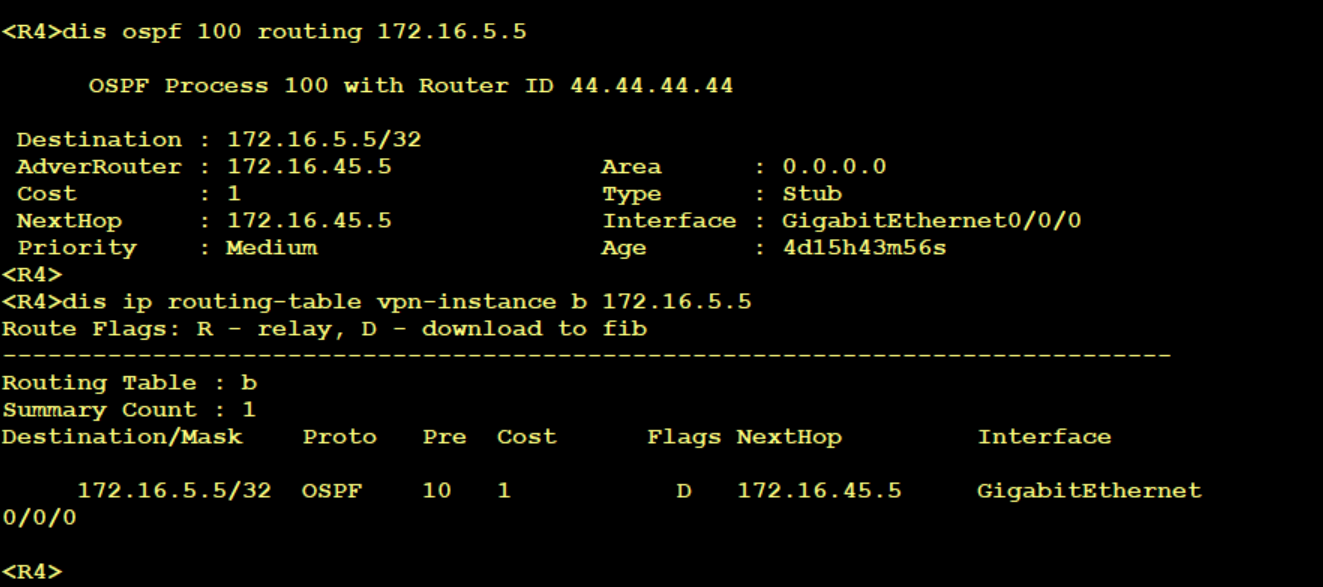Click the command 'dis ospf 100 routing 172.16.5.5'
This screenshot has height=587, width=1323.
[294, 32]
